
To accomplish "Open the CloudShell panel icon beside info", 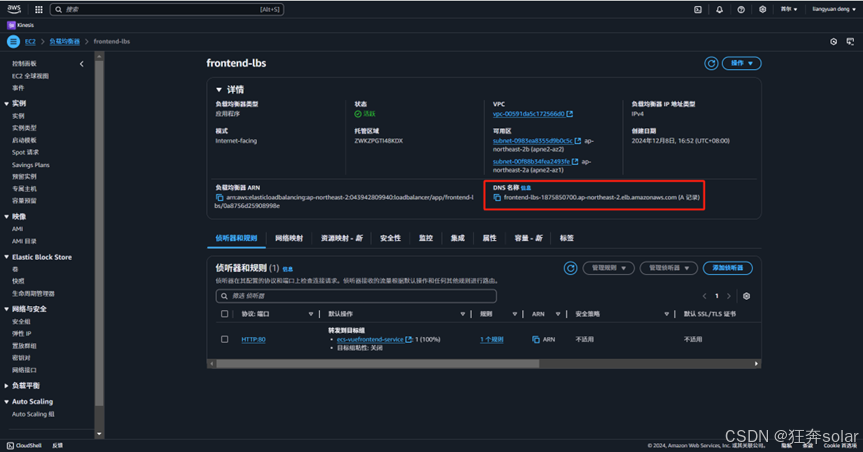I will (x=850, y=41).
